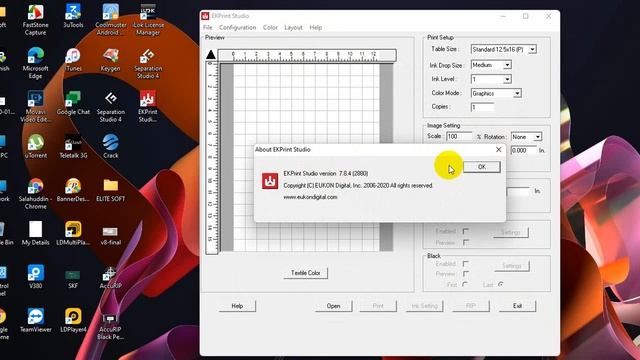This screenshot has width=640, height=360.
Task: Open AccuRIP Black Pearl icon
Action: point(111,327)
